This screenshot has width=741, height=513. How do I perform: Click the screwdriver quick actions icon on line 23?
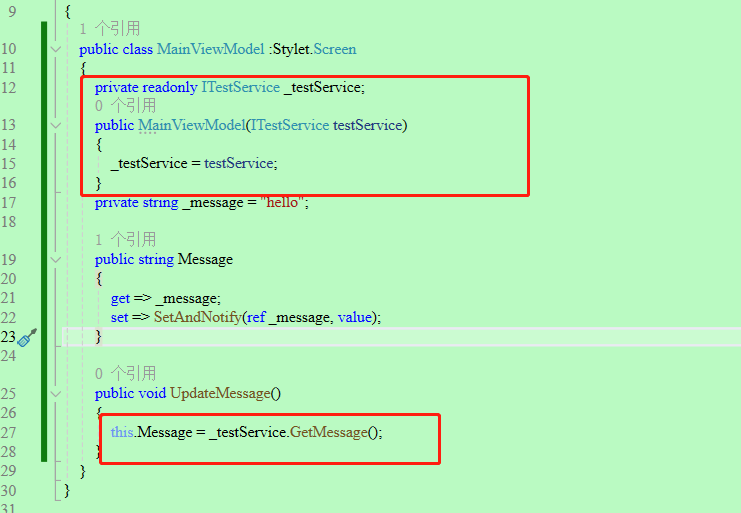click(27, 337)
